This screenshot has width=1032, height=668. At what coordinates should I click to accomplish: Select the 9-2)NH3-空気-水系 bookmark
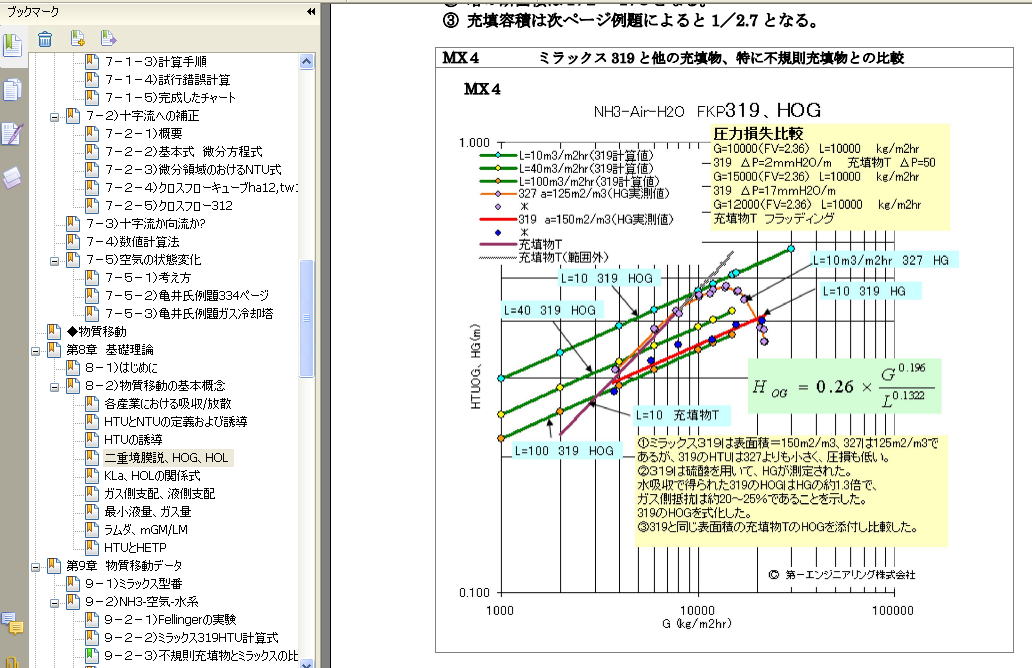[142, 602]
